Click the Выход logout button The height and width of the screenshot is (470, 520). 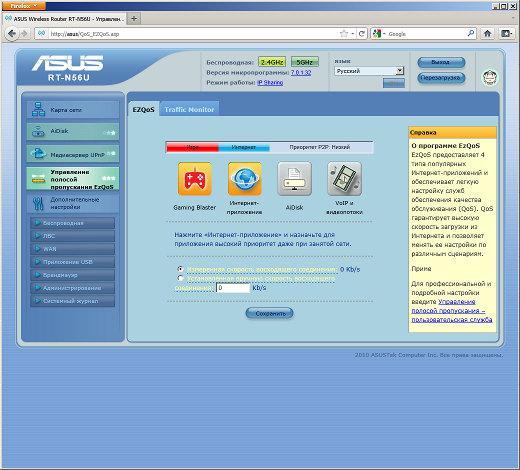coord(441,62)
